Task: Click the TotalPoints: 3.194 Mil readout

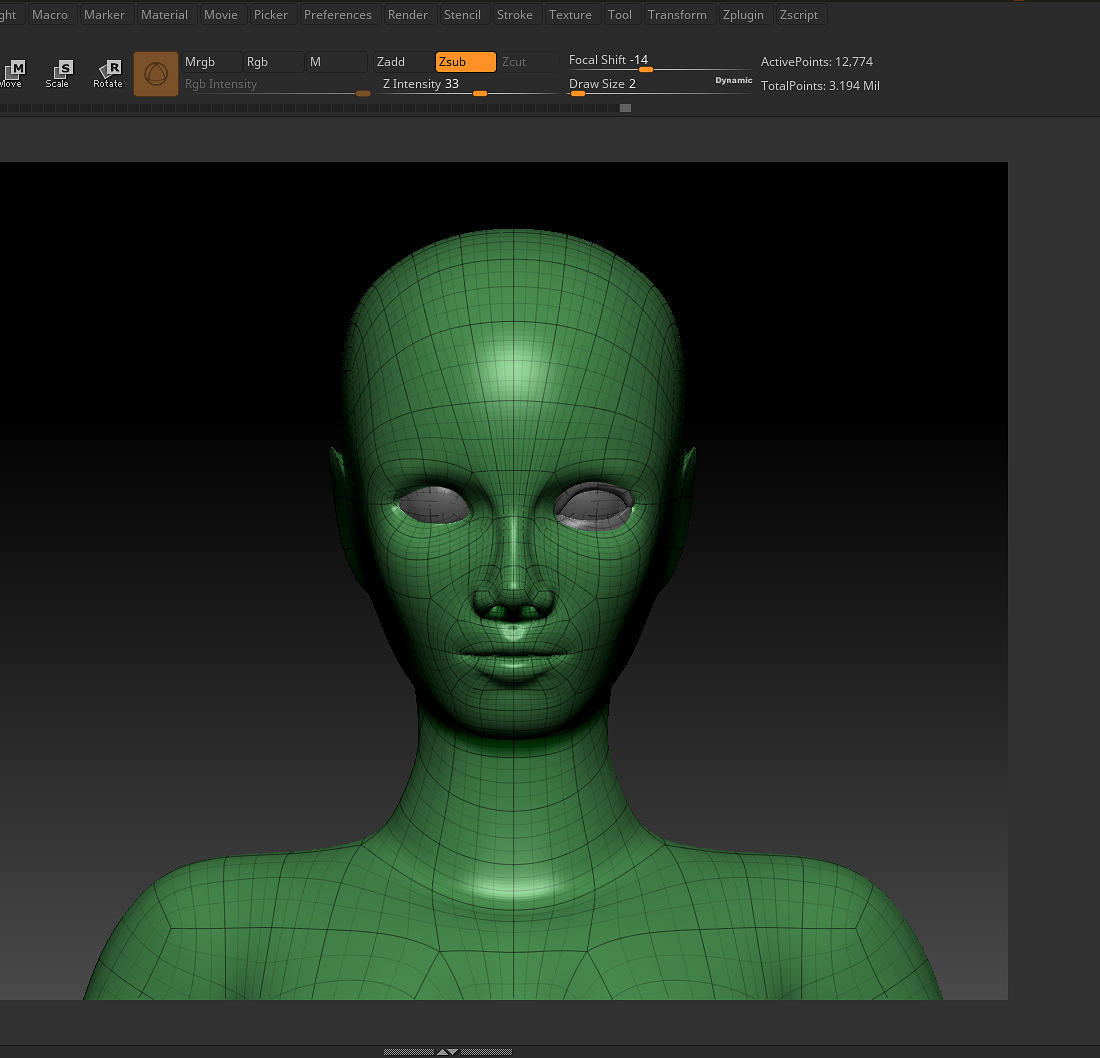Action: [x=820, y=86]
